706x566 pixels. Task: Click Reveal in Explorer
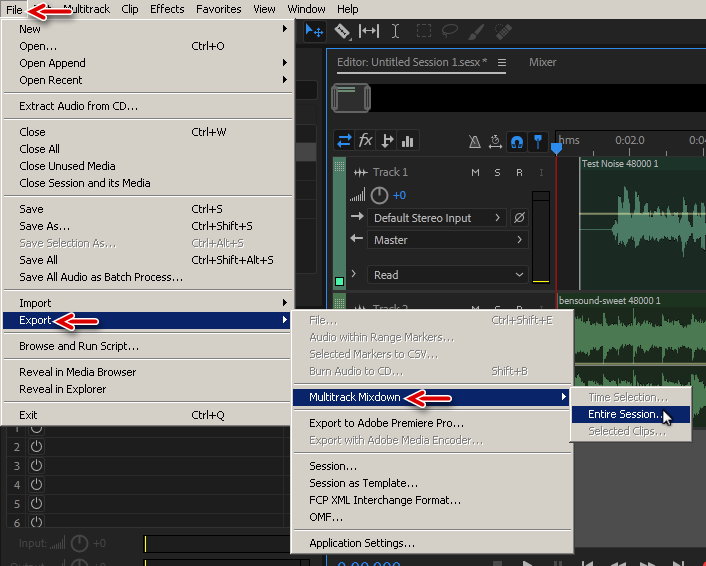[x=148, y=389]
